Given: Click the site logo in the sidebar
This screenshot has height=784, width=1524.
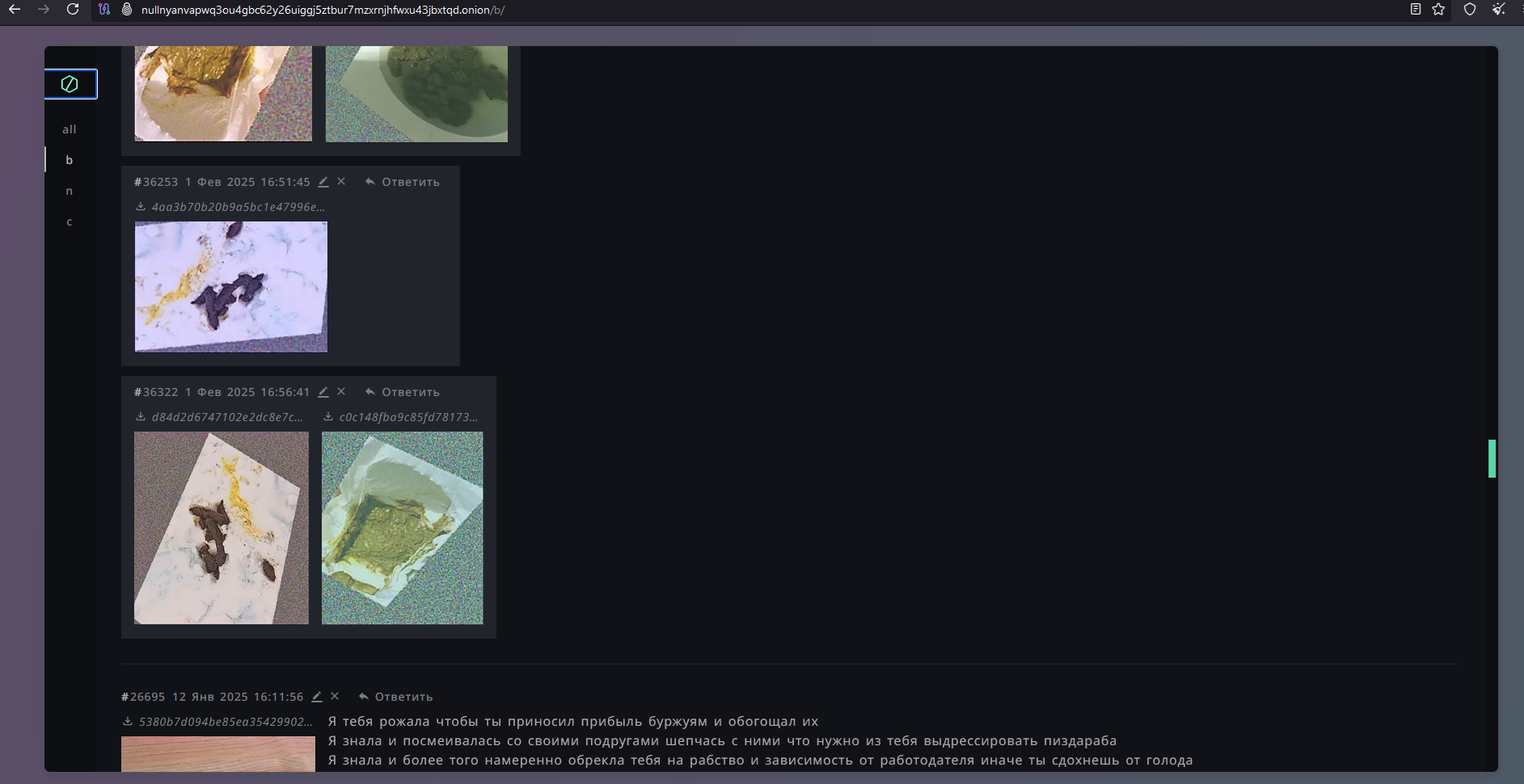Looking at the screenshot, I should tap(70, 84).
